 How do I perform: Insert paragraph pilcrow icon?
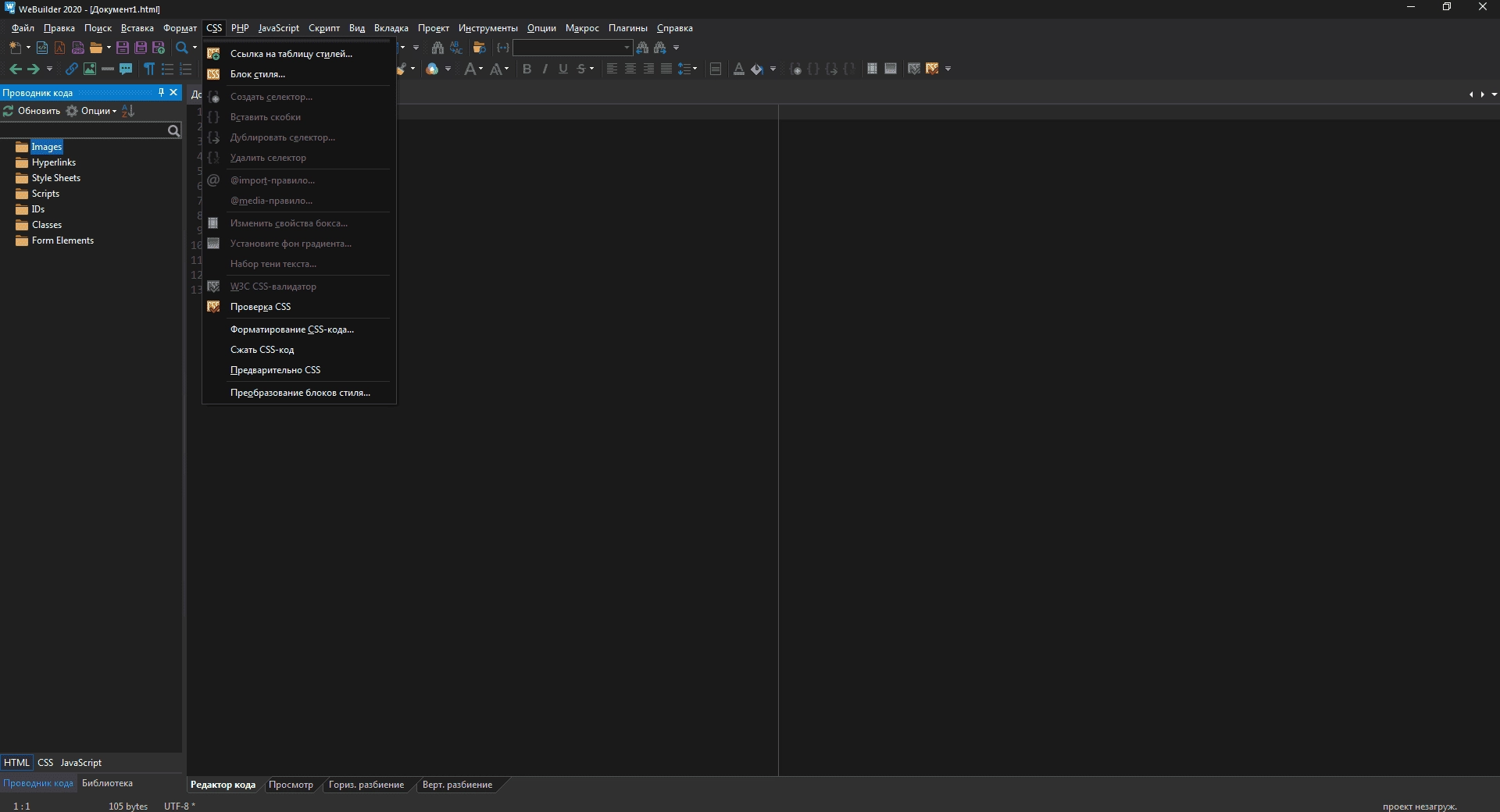(149, 69)
